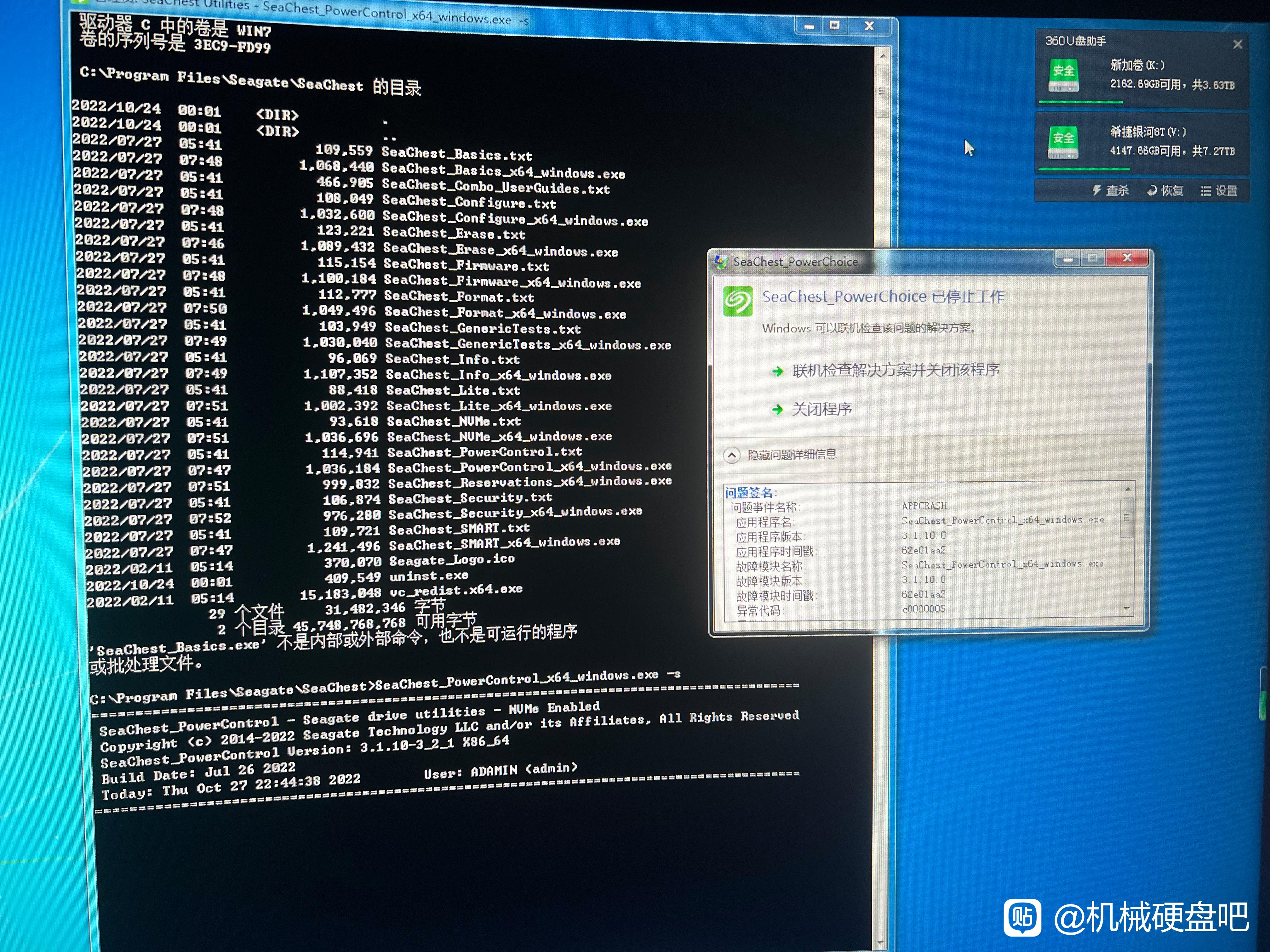Click the 新加卷 (K:) drive name label
1270x952 pixels.
point(1137,65)
